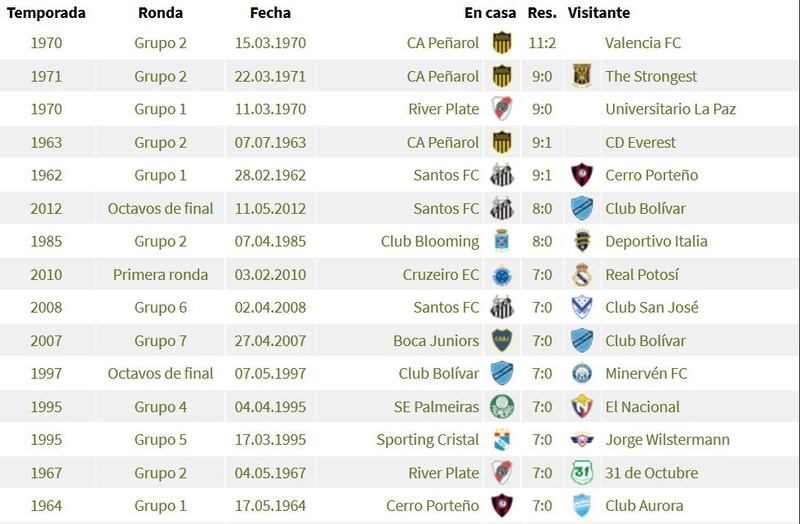Image resolution: width=800 pixels, height=524 pixels.
Task: Select the Universitario La Paz link
Action: [x=670, y=109]
